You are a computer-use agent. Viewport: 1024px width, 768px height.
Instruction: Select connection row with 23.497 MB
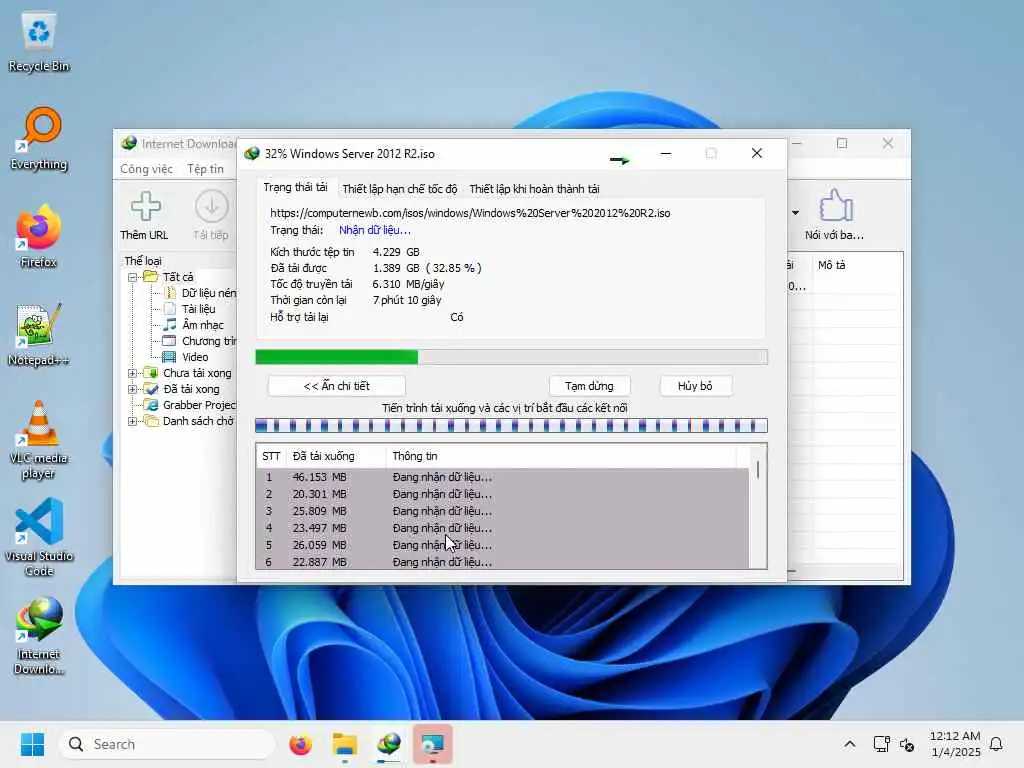(502, 528)
